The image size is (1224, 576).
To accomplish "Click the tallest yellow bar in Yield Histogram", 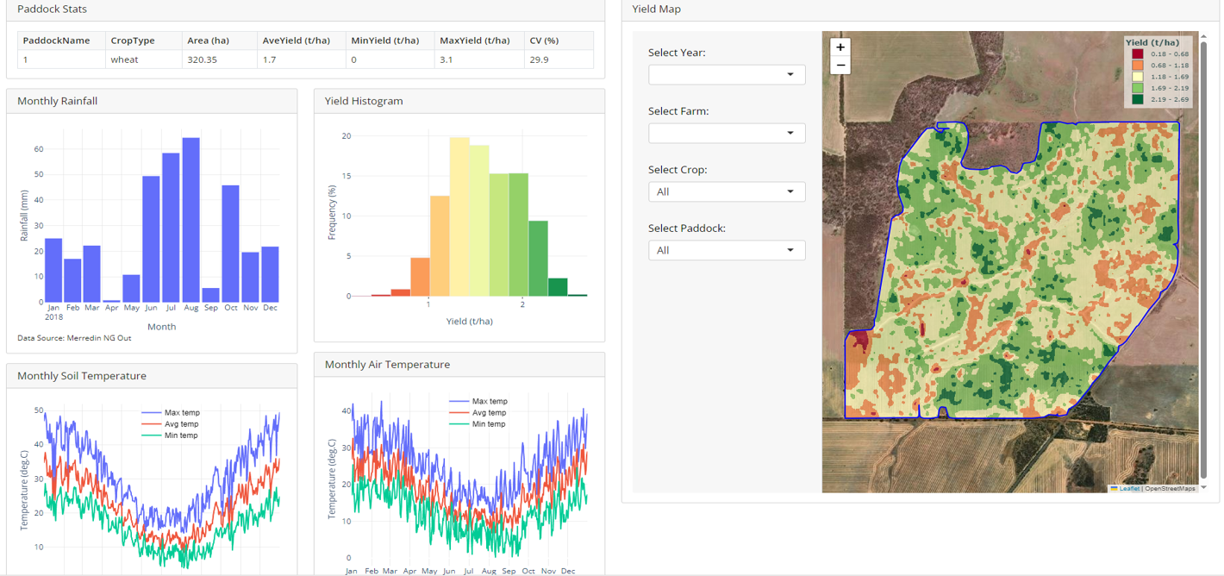I will coord(459,217).
